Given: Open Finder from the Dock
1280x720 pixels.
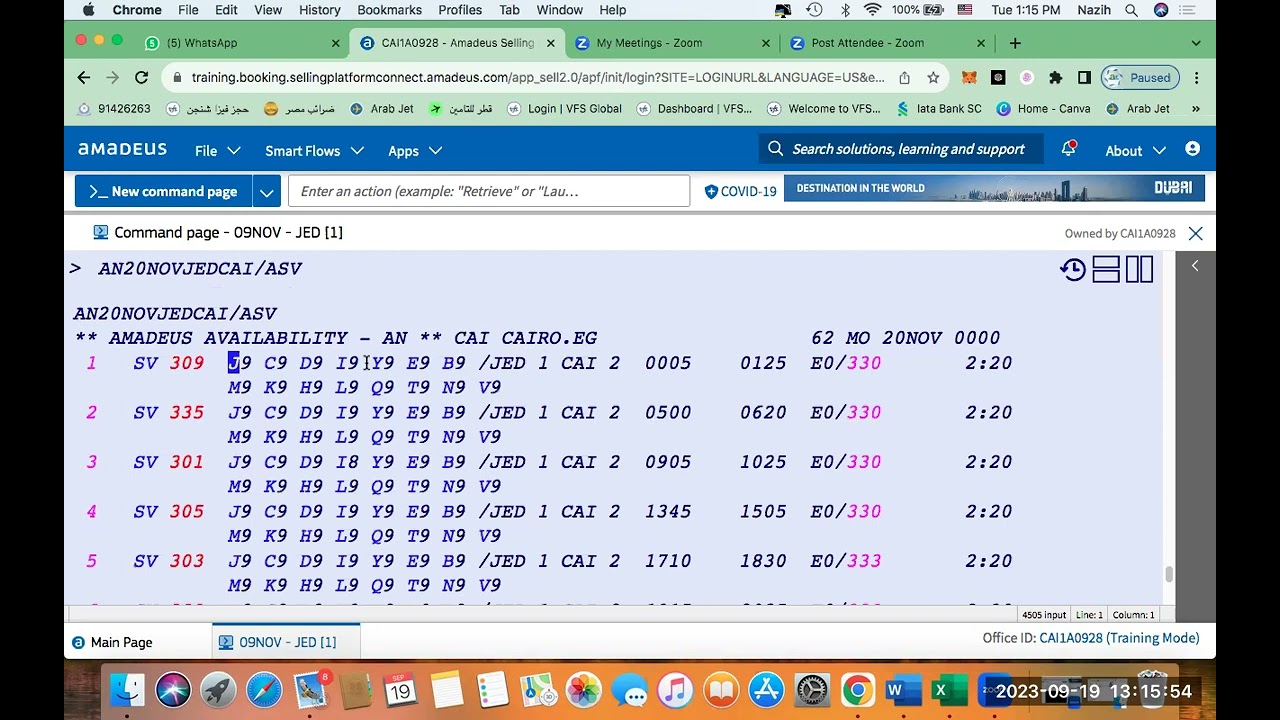Looking at the screenshot, I should click(127, 690).
